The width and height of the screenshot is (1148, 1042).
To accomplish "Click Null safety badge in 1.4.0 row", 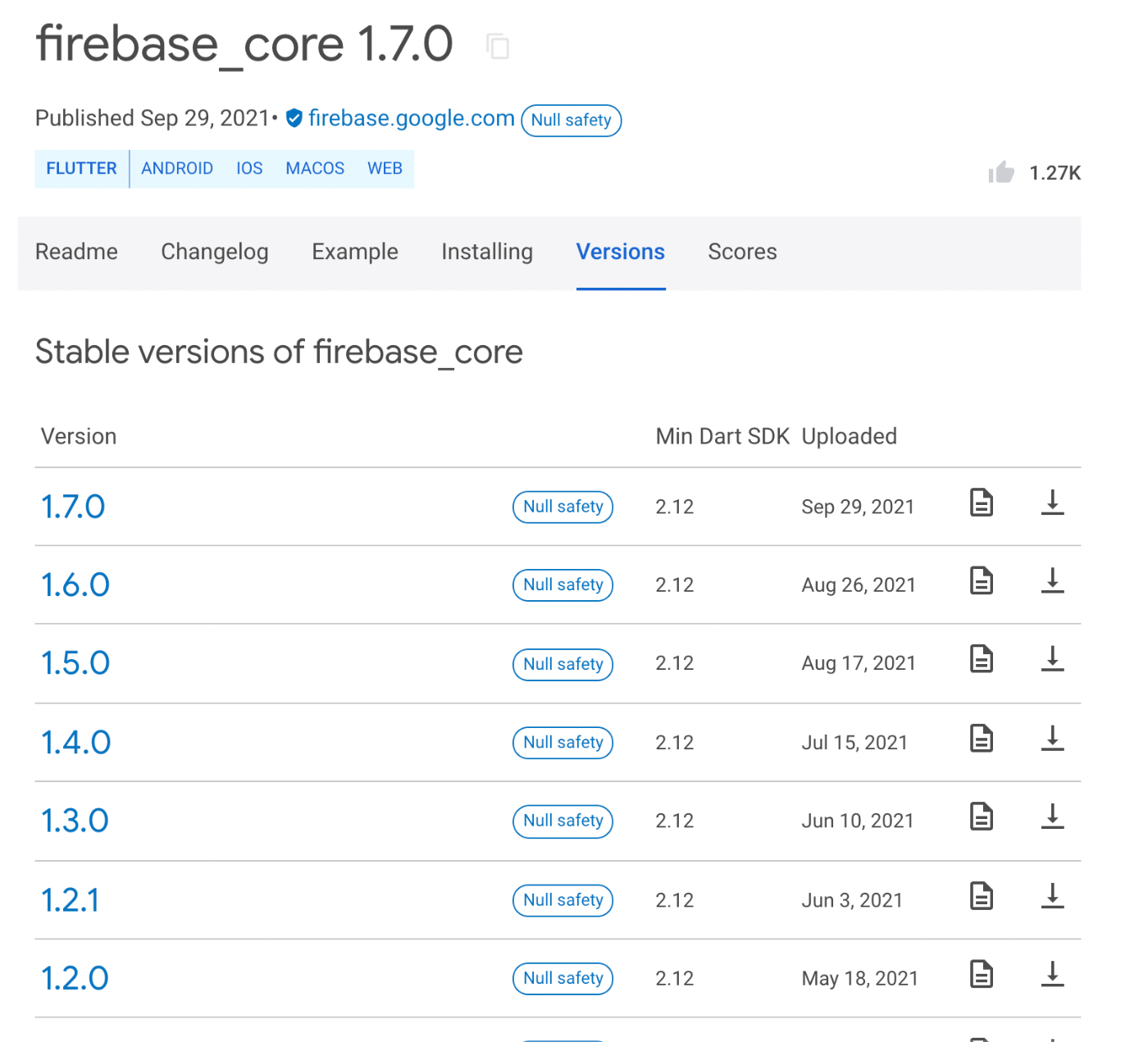I will pos(563,743).
